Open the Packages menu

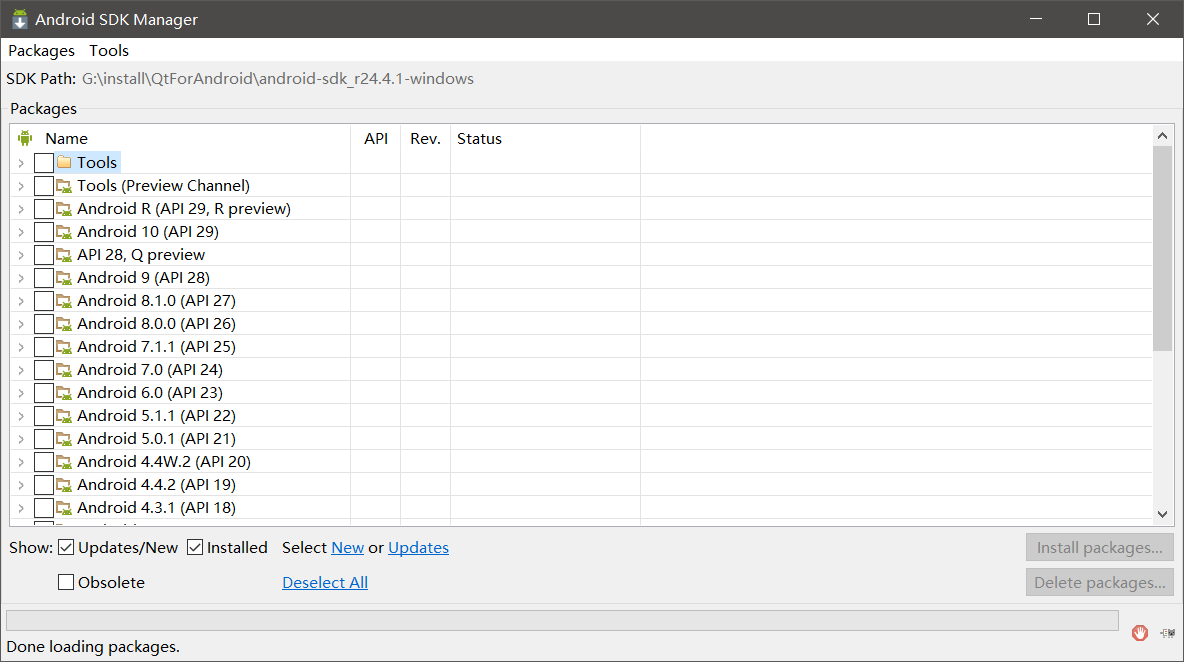(x=41, y=50)
